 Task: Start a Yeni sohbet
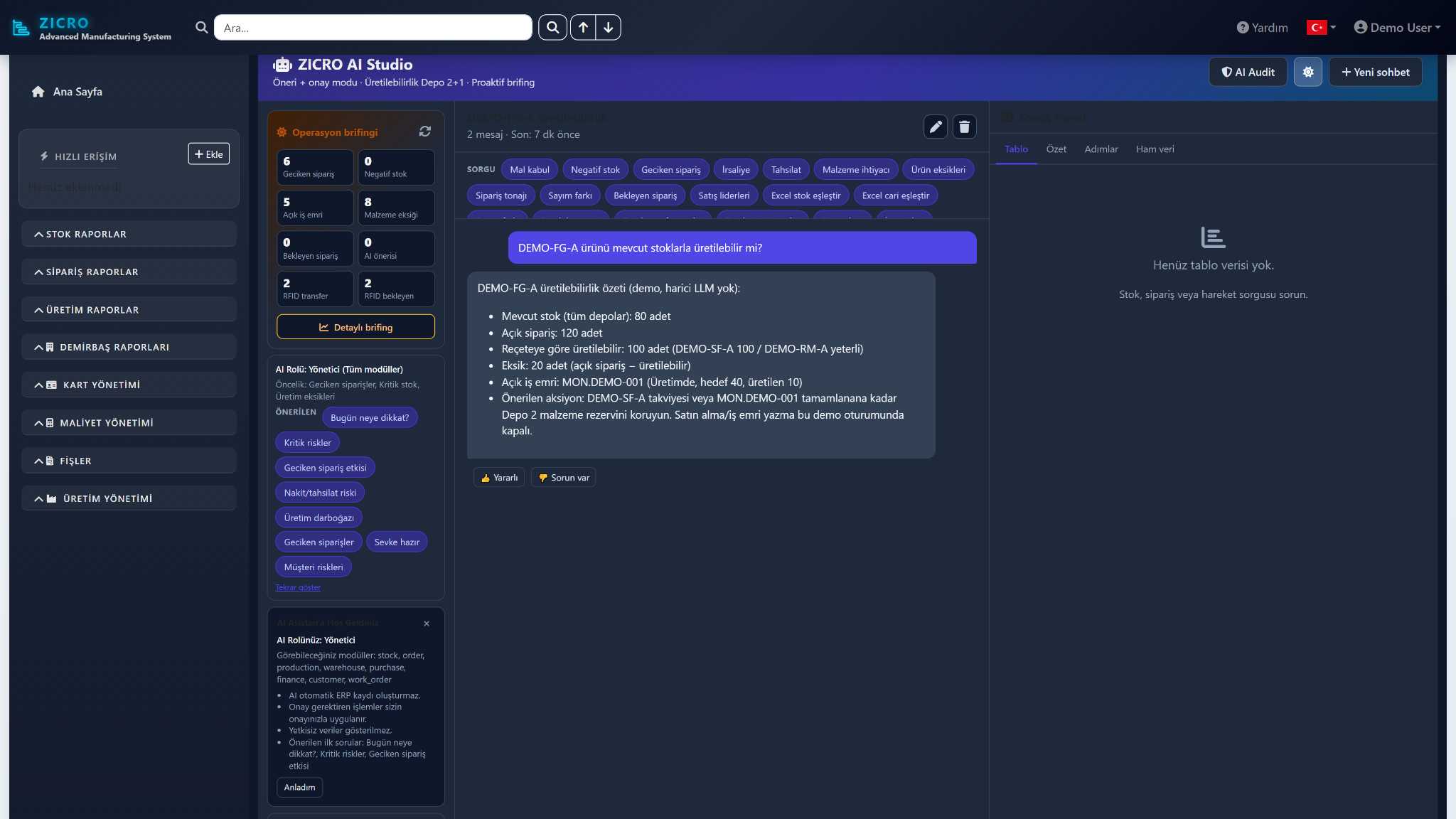pos(1375,72)
